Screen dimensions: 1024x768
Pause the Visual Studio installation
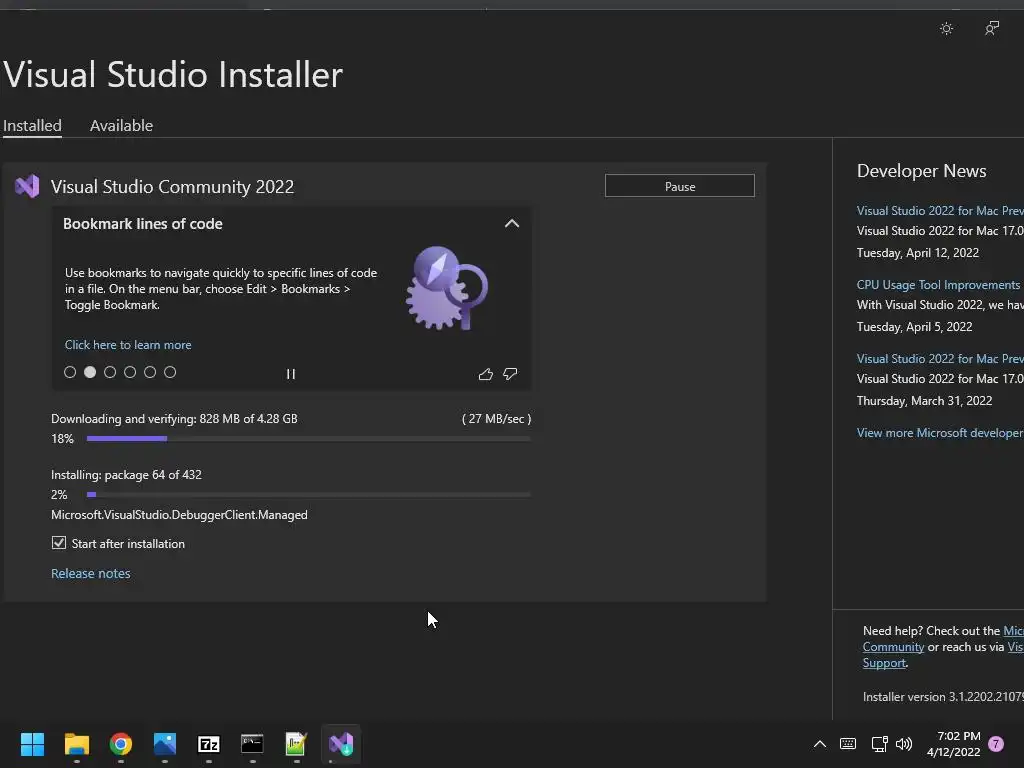coord(680,186)
